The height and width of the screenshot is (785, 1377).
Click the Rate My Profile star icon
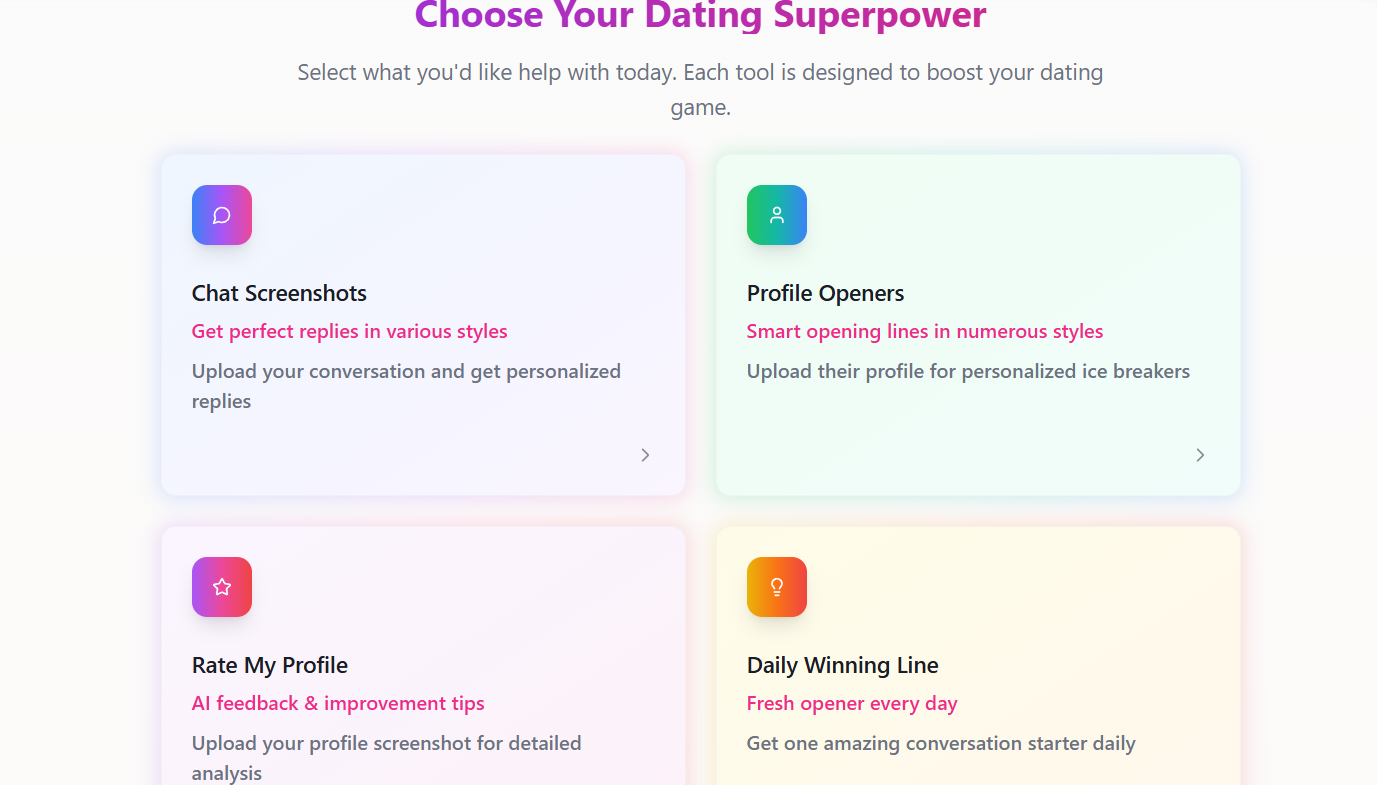tap(222, 587)
